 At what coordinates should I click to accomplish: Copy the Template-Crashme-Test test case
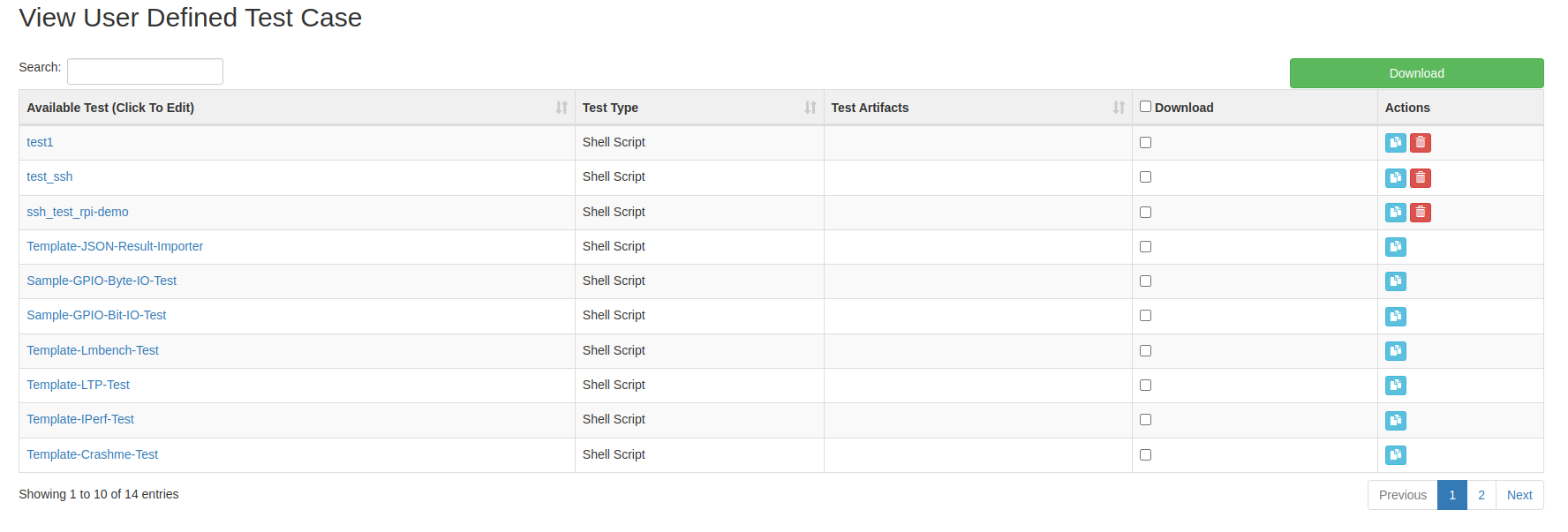(x=1395, y=455)
